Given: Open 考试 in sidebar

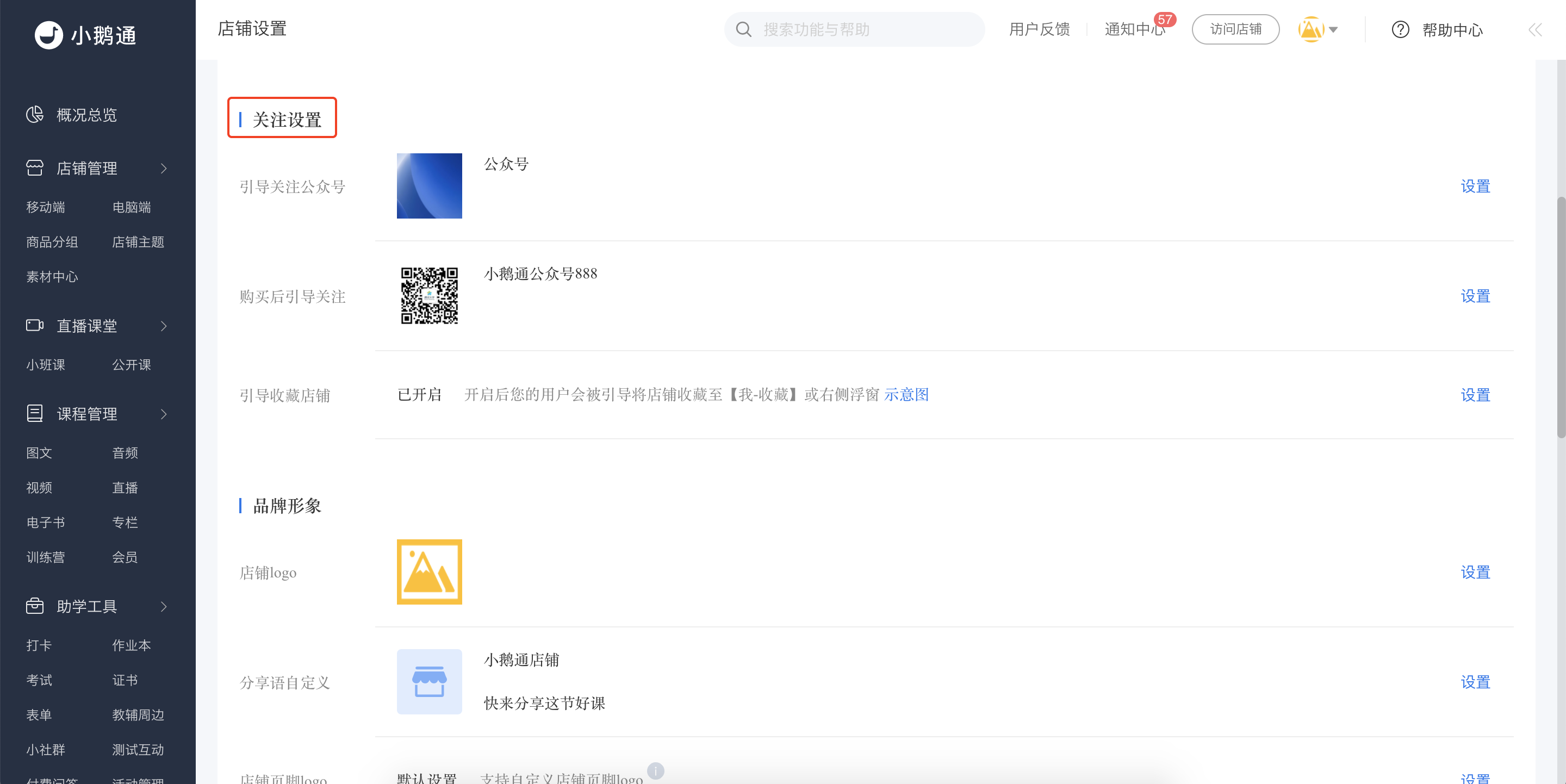Looking at the screenshot, I should point(39,680).
